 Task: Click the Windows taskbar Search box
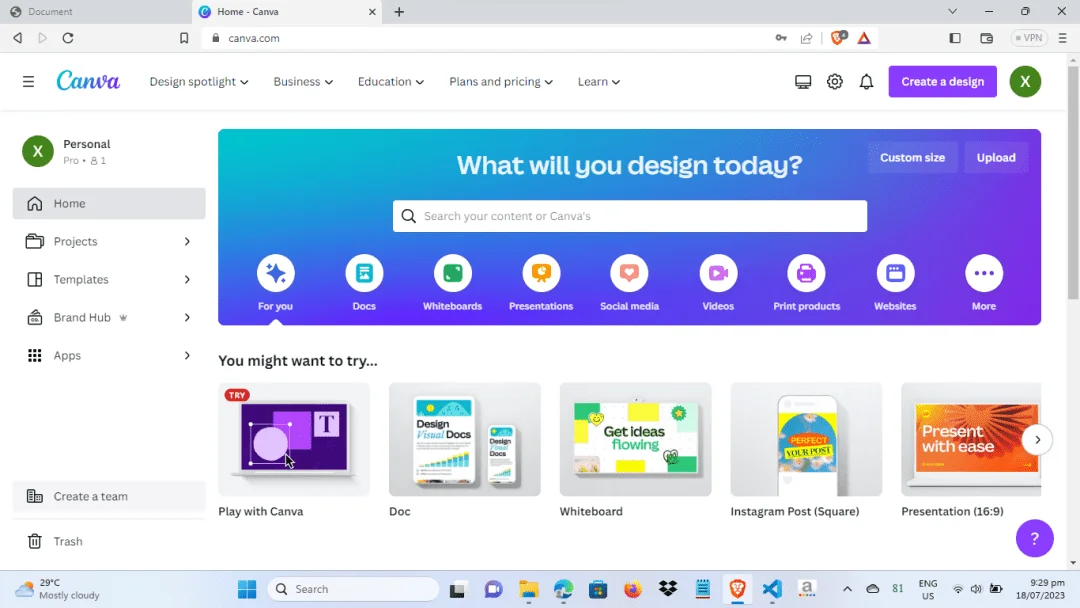click(x=353, y=589)
